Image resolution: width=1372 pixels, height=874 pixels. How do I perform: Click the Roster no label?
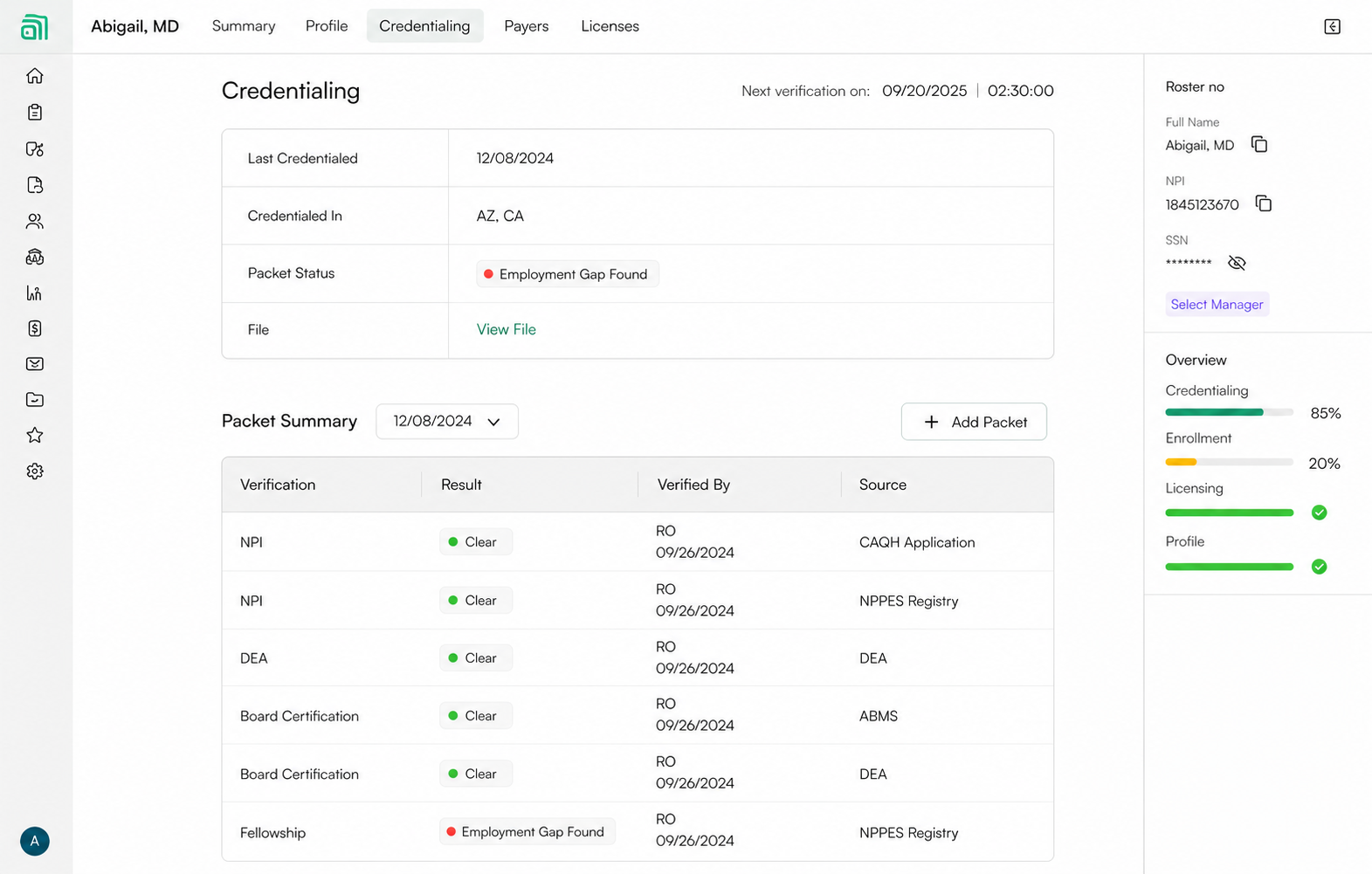1195,86
